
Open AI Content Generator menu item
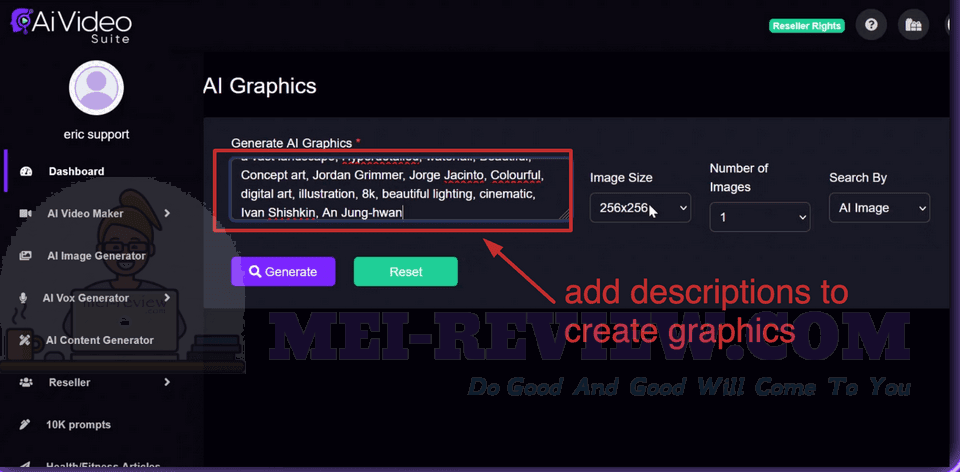coord(100,340)
